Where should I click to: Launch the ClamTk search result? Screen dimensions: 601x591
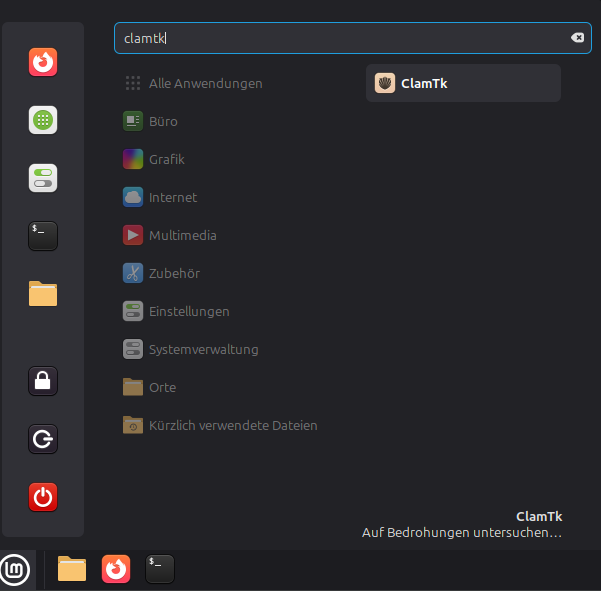pyautogui.click(x=463, y=83)
